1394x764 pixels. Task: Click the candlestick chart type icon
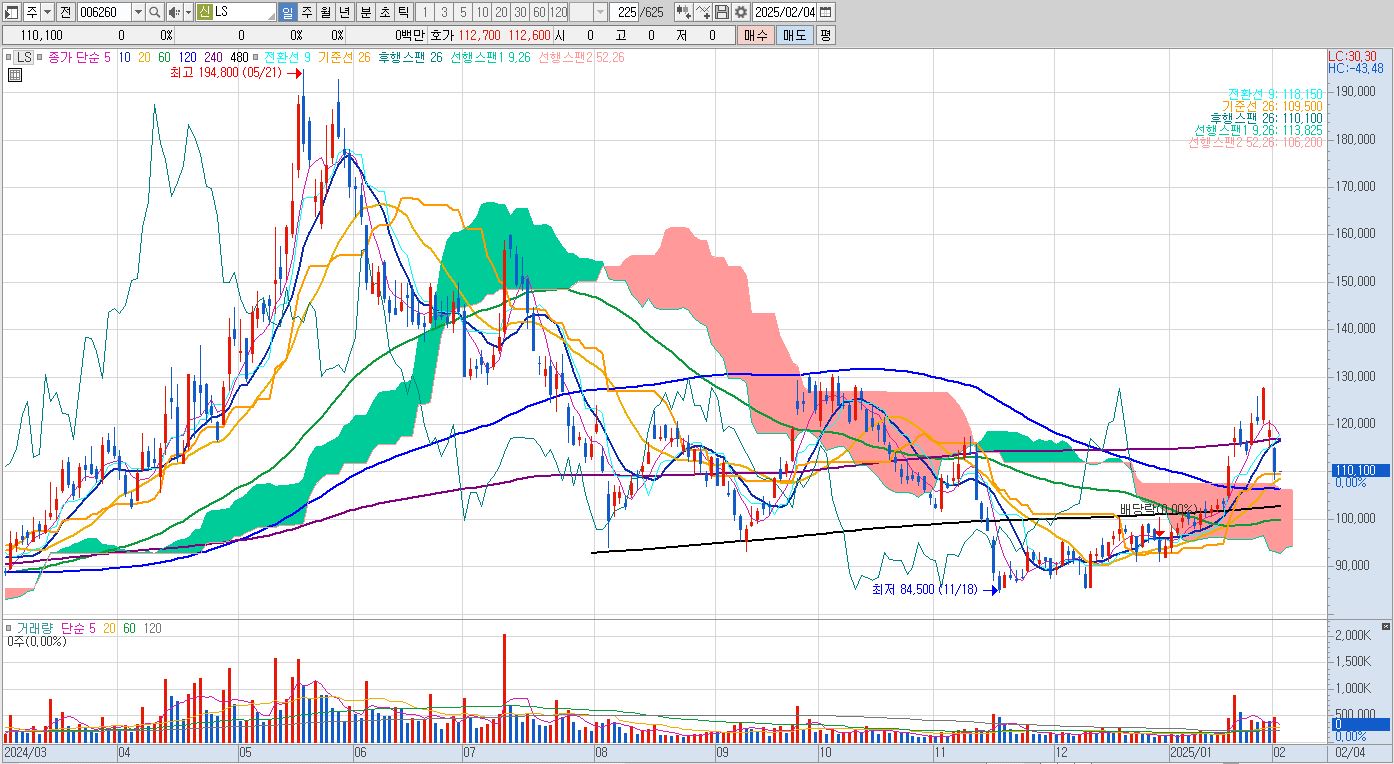pos(684,12)
